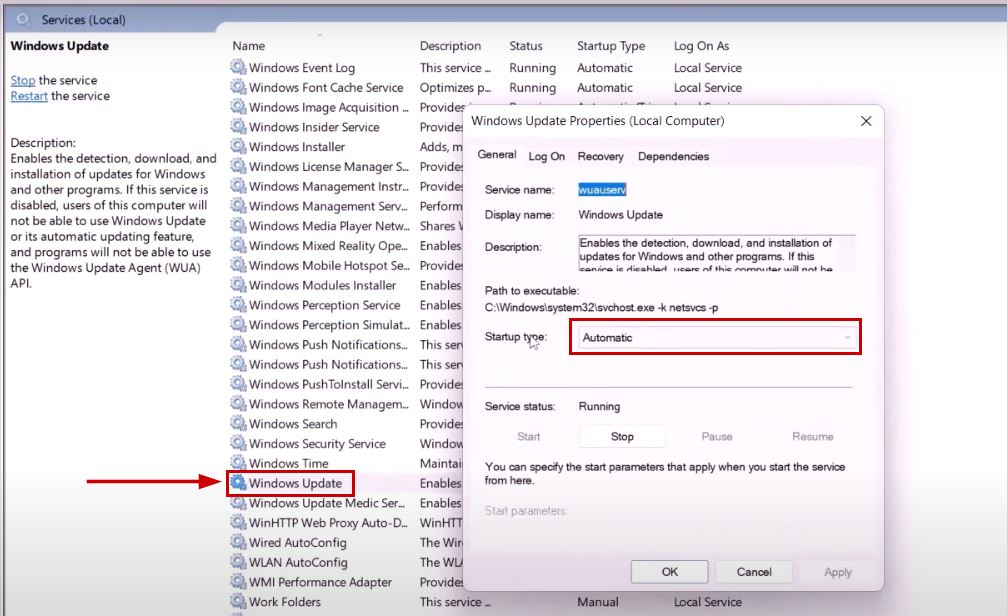Viewport: 1007px width, 616px height.
Task: Select the Windows Search service name
Action: pos(293,424)
